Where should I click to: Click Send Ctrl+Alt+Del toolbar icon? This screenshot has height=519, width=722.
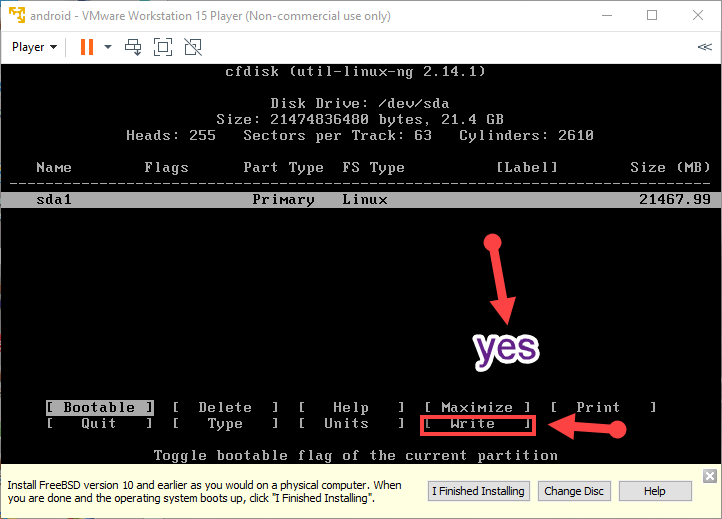(x=133, y=47)
